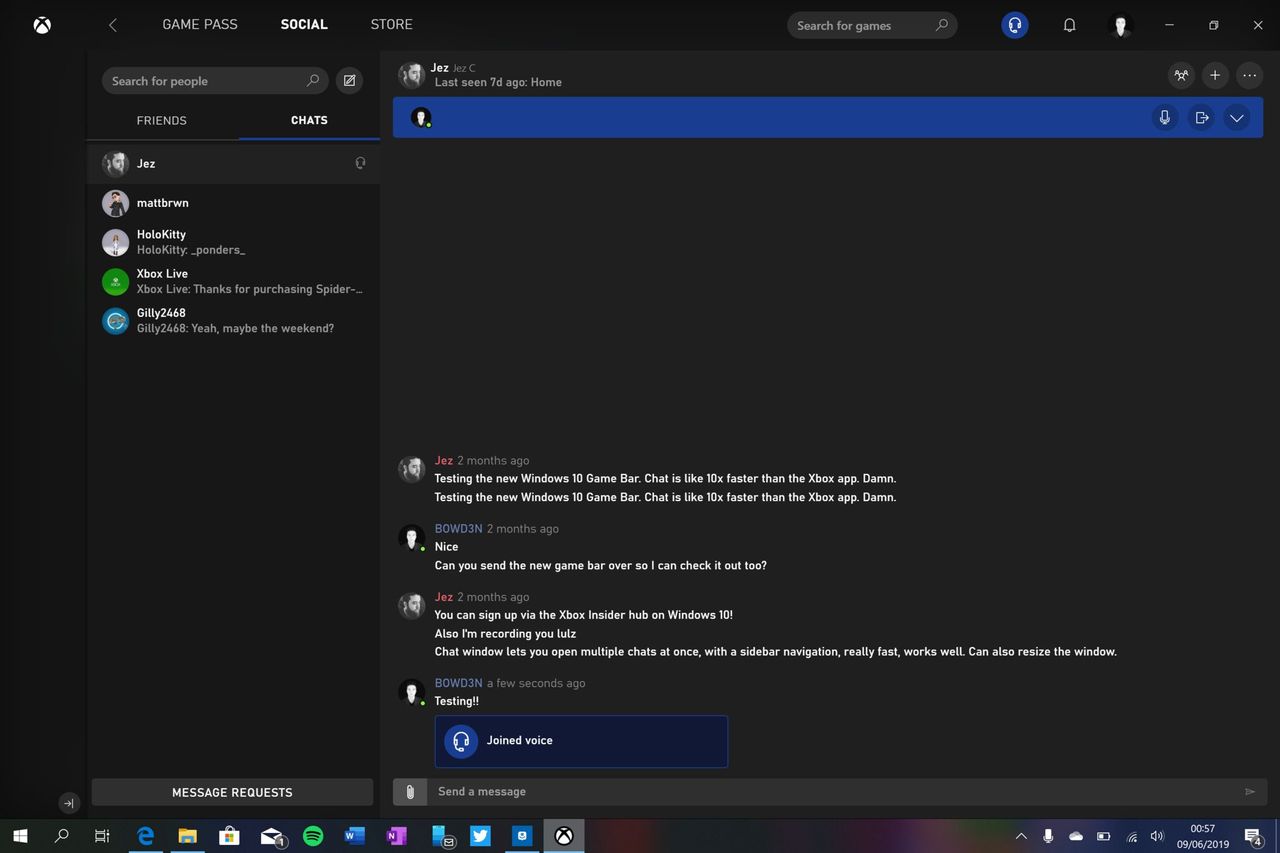Open the Xbox Live chat message

(x=233, y=281)
